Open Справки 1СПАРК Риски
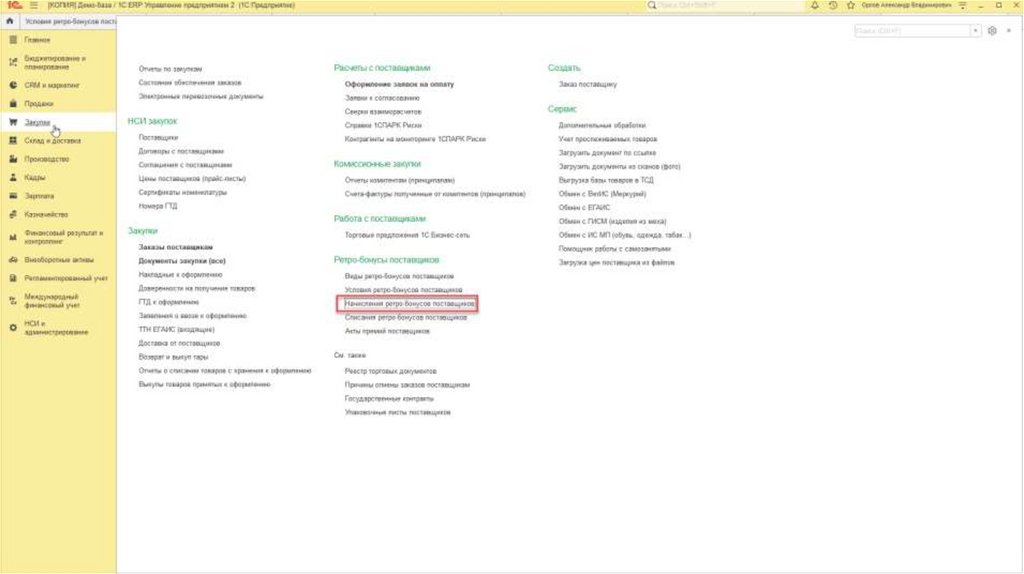Viewport: 1024px width, 574px height. (383, 125)
